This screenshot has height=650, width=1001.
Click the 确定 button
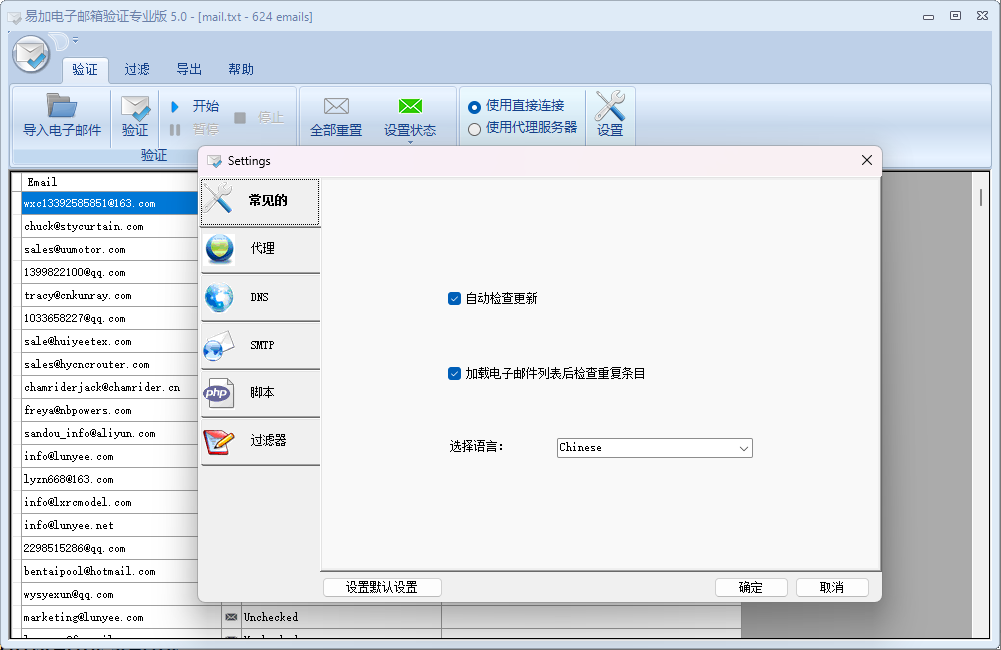pos(751,587)
